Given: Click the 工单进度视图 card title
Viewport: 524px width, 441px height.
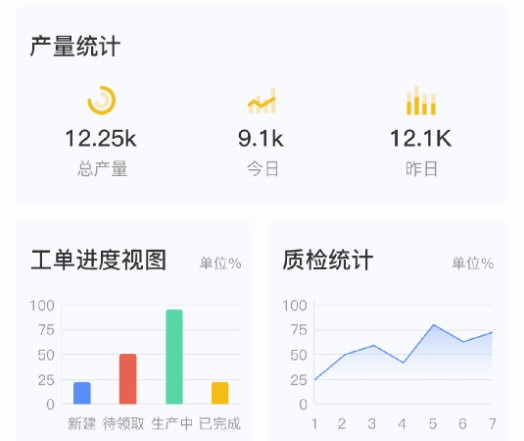Looking at the screenshot, I should [x=99, y=260].
